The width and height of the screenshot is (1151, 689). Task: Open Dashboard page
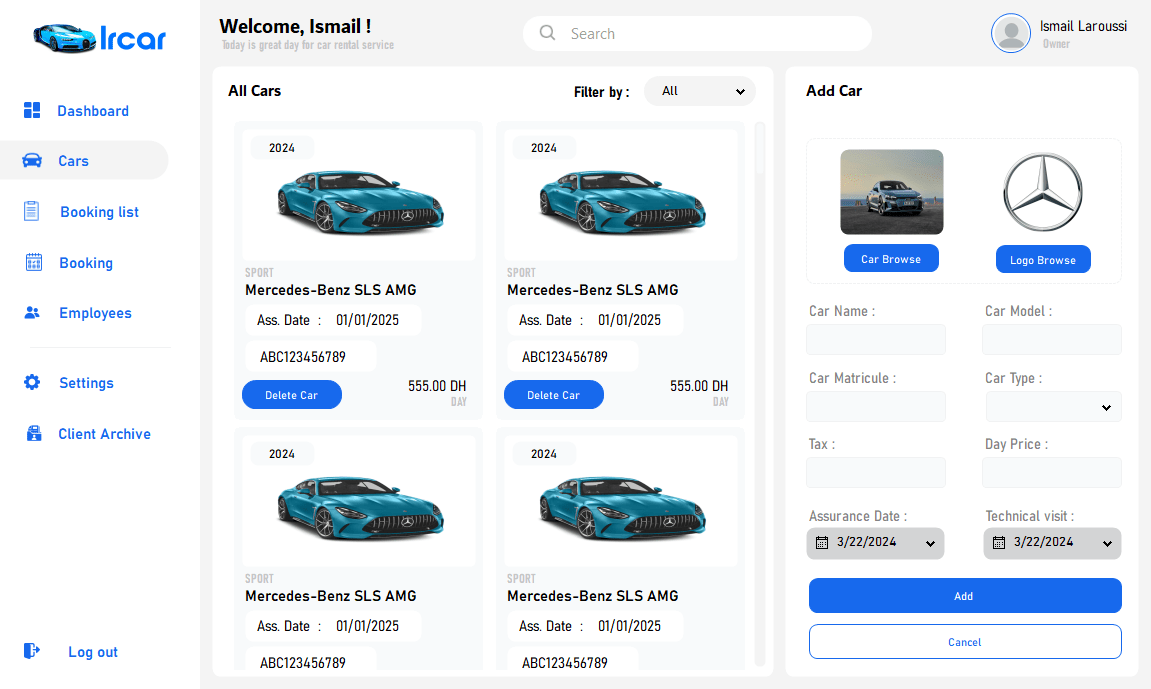pyautogui.click(x=92, y=111)
